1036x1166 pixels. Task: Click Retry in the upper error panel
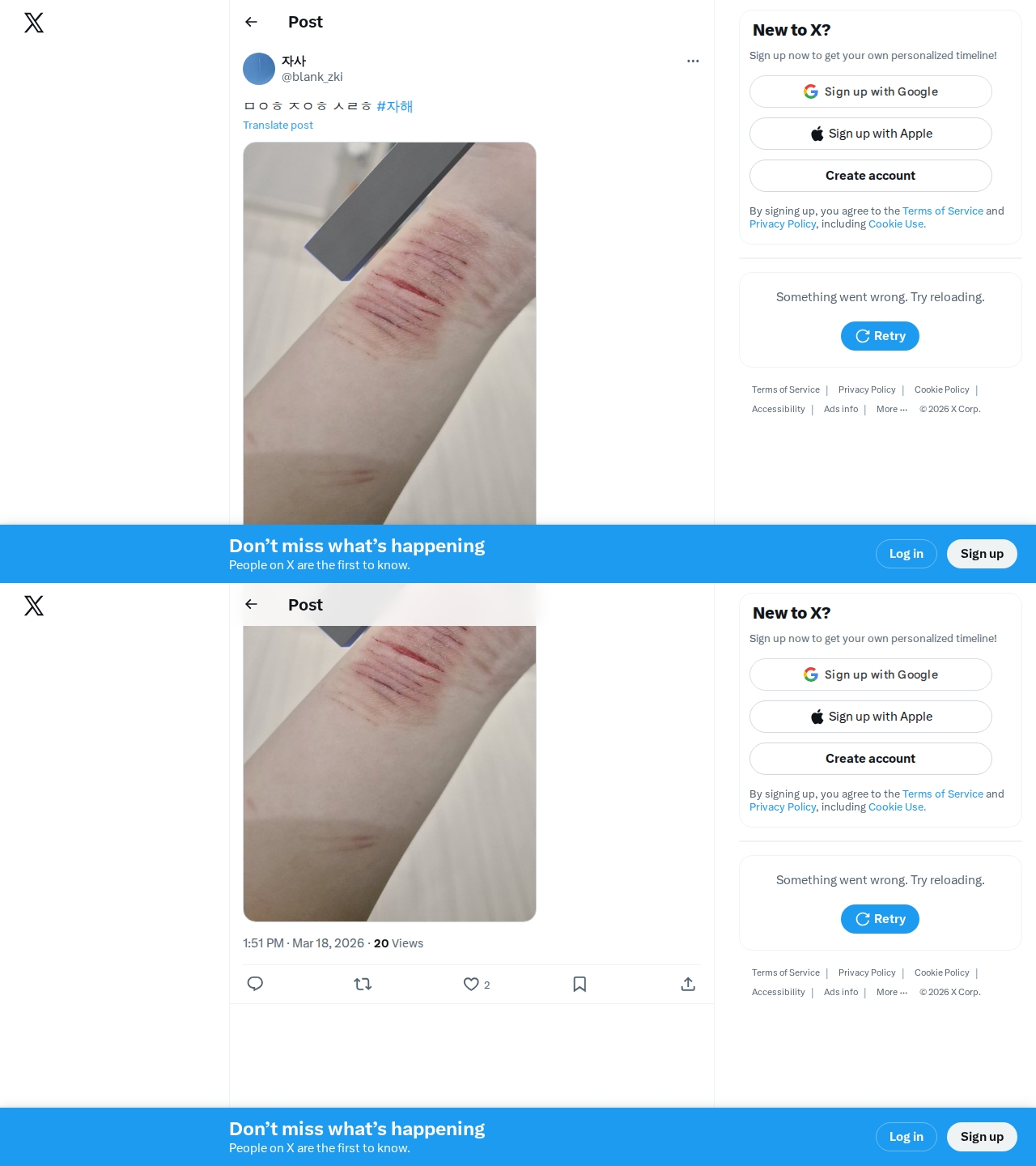pos(880,336)
